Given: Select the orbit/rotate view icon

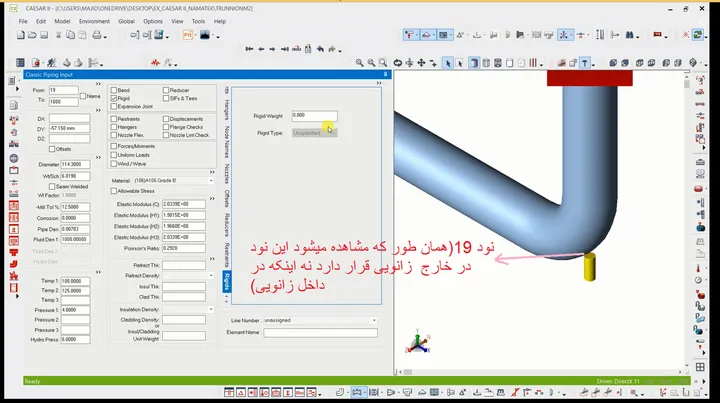Looking at the screenshot, I should [x=398, y=63].
